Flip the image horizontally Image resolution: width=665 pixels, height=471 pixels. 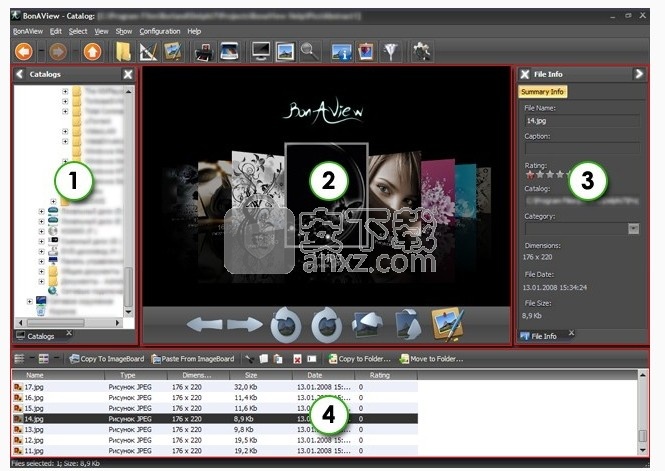coord(366,325)
